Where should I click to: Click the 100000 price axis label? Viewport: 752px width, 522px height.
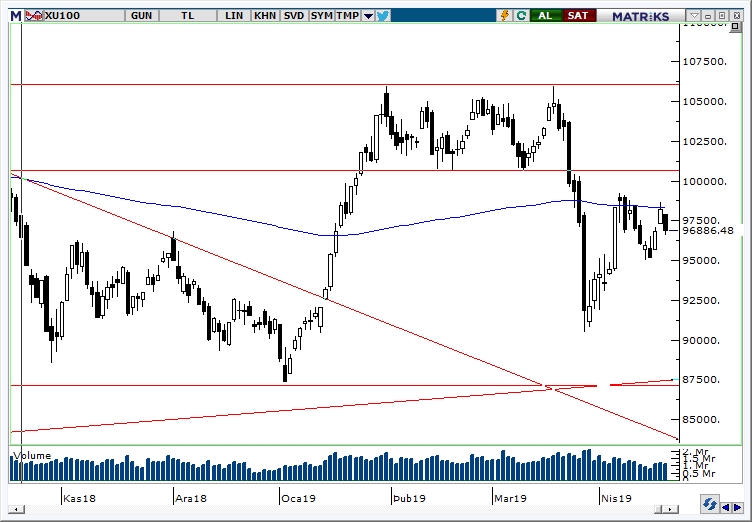click(x=704, y=181)
